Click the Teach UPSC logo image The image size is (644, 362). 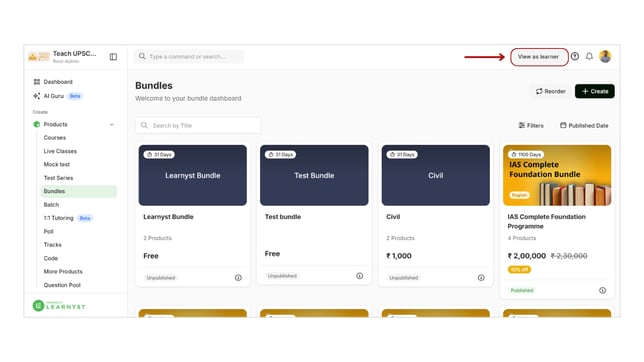[39, 57]
